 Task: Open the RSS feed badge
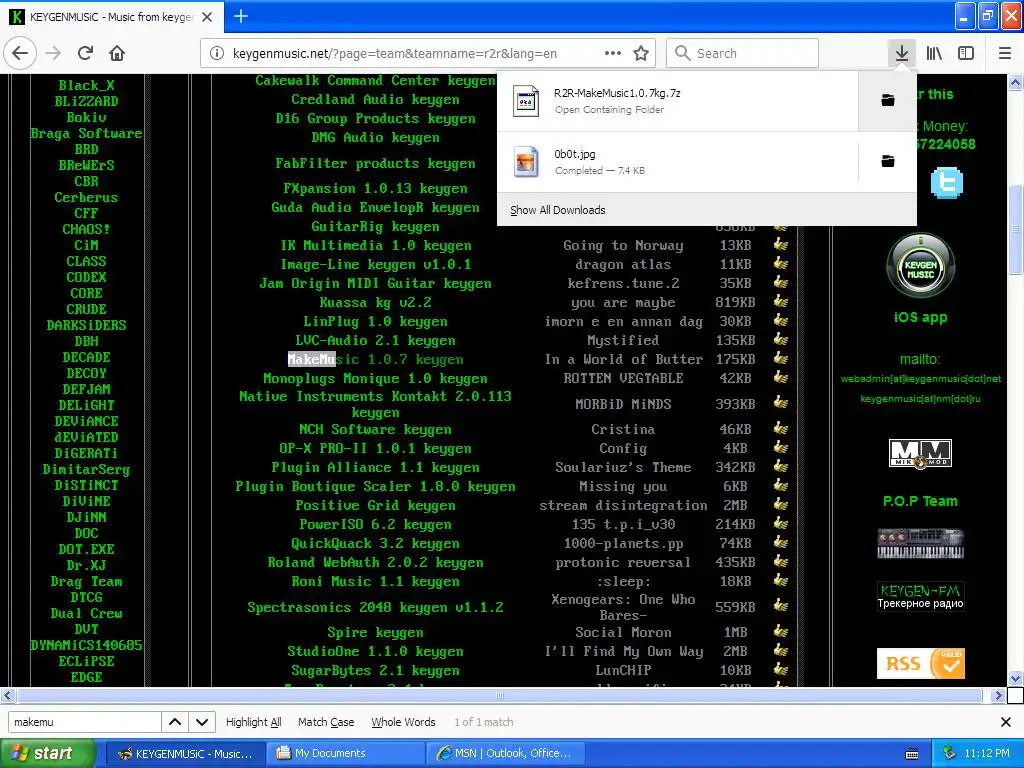click(x=920, y=663)
